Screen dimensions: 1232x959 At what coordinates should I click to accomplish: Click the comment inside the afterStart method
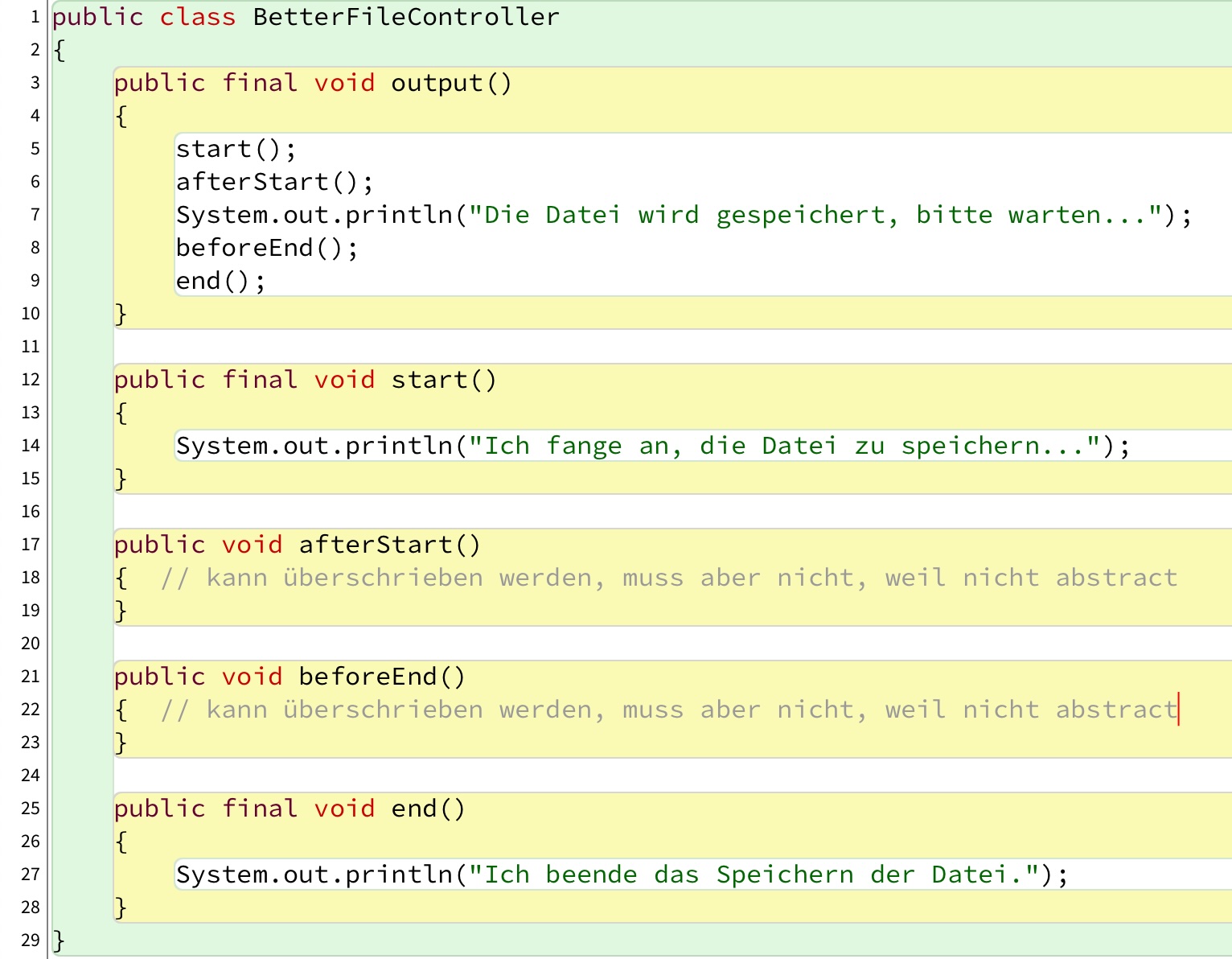(667, 578)
